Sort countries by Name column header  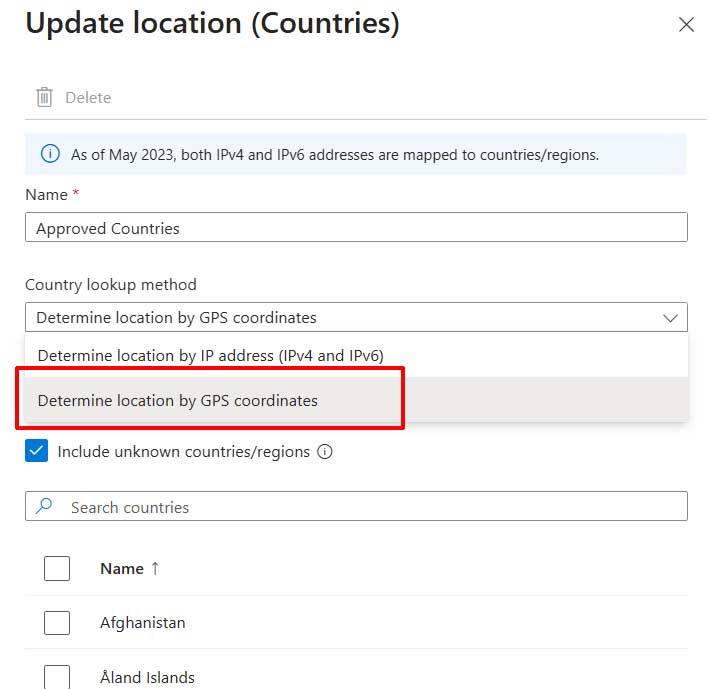point(122,568)
